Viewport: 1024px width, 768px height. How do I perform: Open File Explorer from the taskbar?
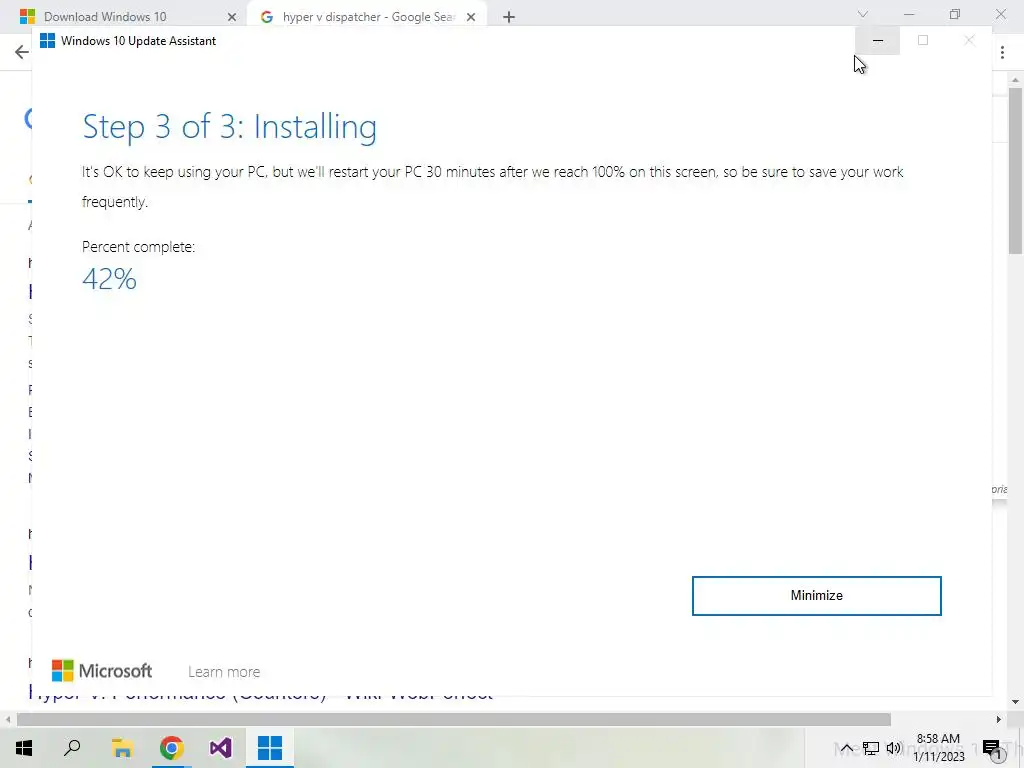[122, 748]
